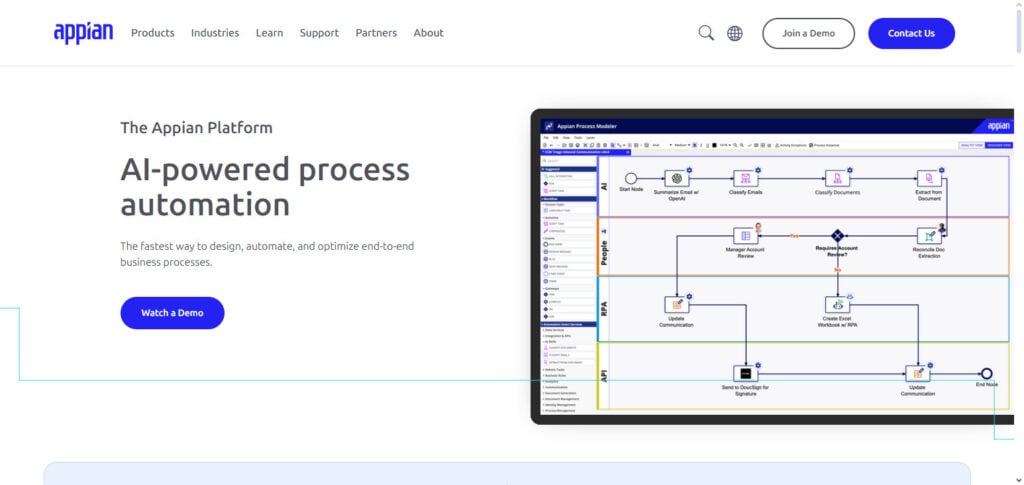This screenshot has width=1024, height=485.
Task: Click the "The Appian Platform" subtitle
Action: tap(196, 127)
